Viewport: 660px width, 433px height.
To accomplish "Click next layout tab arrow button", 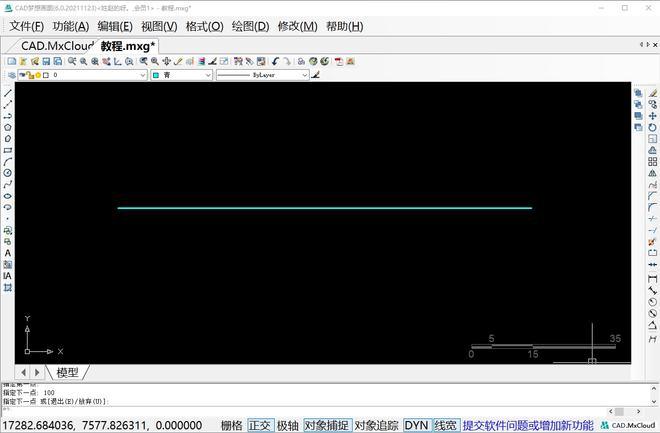I will coord(37,372).
